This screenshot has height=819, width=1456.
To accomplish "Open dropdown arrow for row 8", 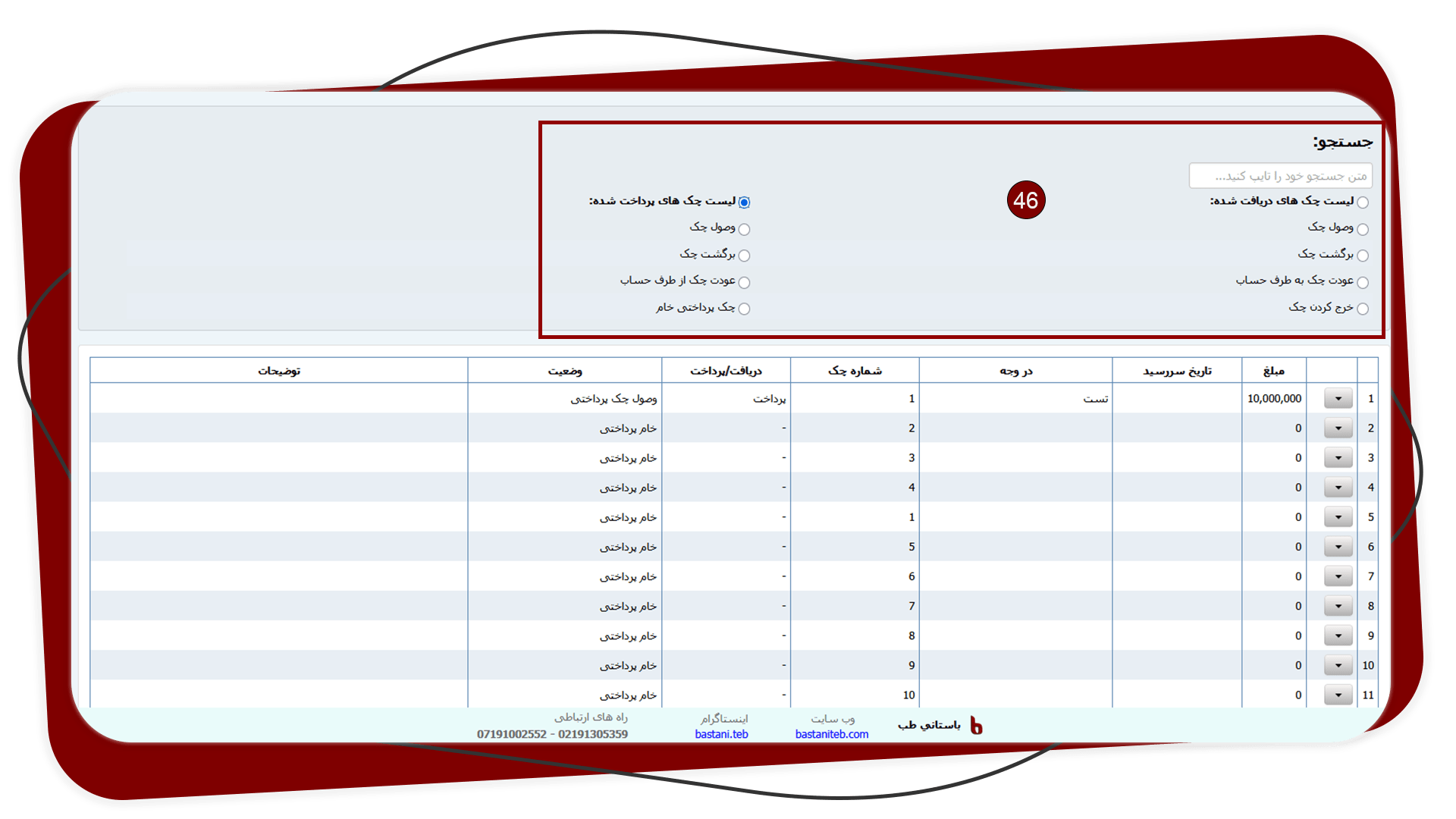I will (x=1338, y=606).
